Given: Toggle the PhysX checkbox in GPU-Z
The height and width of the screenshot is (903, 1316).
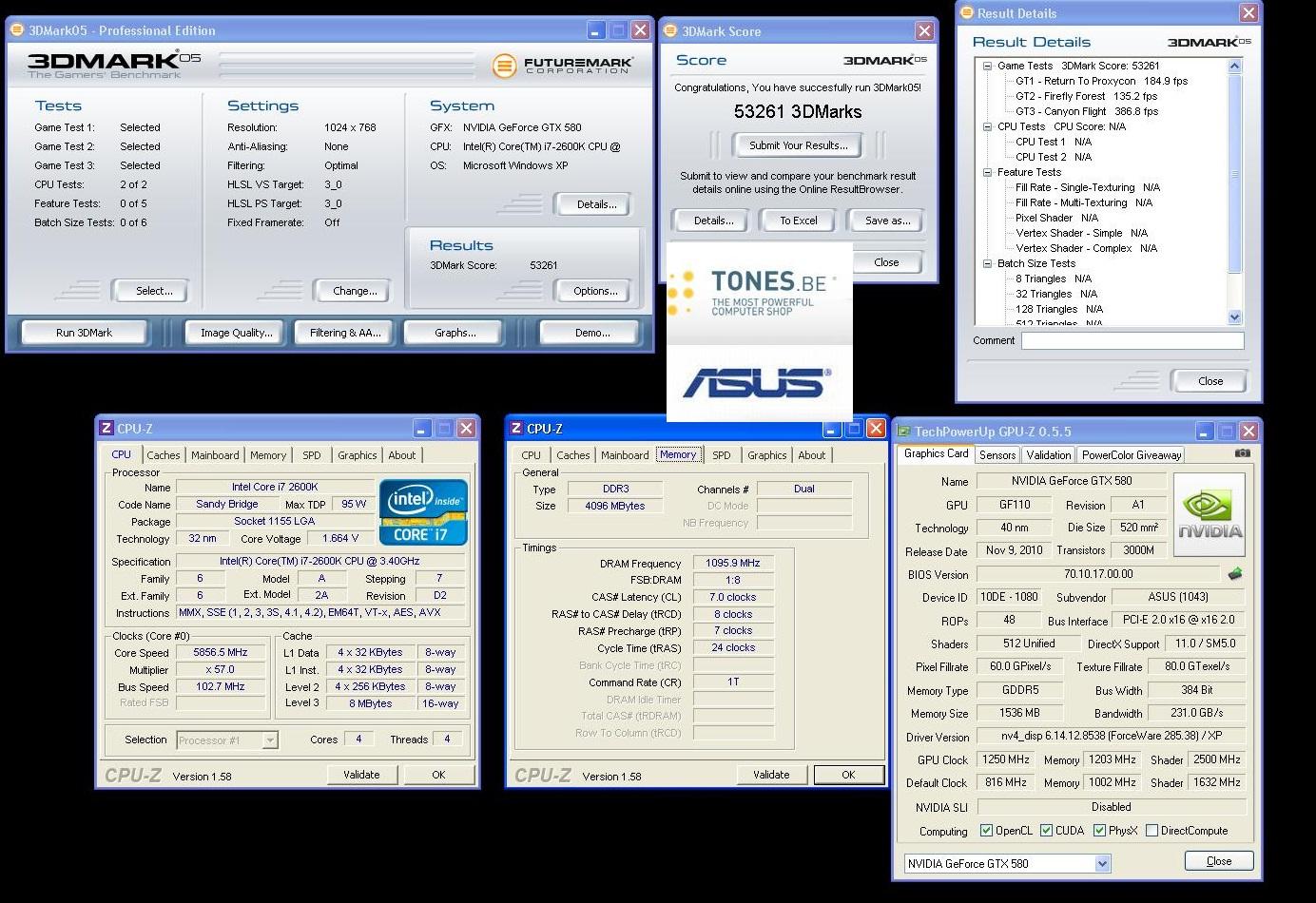Looking at the screenshot, I should click(1099, 831).
